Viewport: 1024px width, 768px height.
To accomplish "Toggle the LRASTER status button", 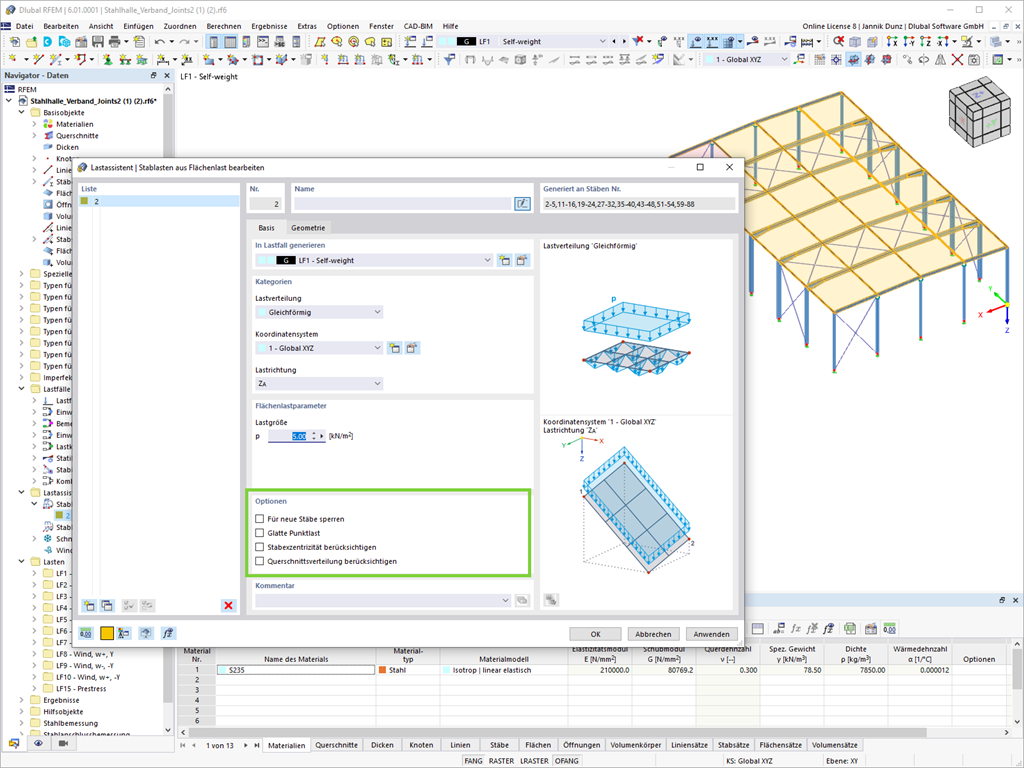I will pyautogui.click(x=534, y=761).
